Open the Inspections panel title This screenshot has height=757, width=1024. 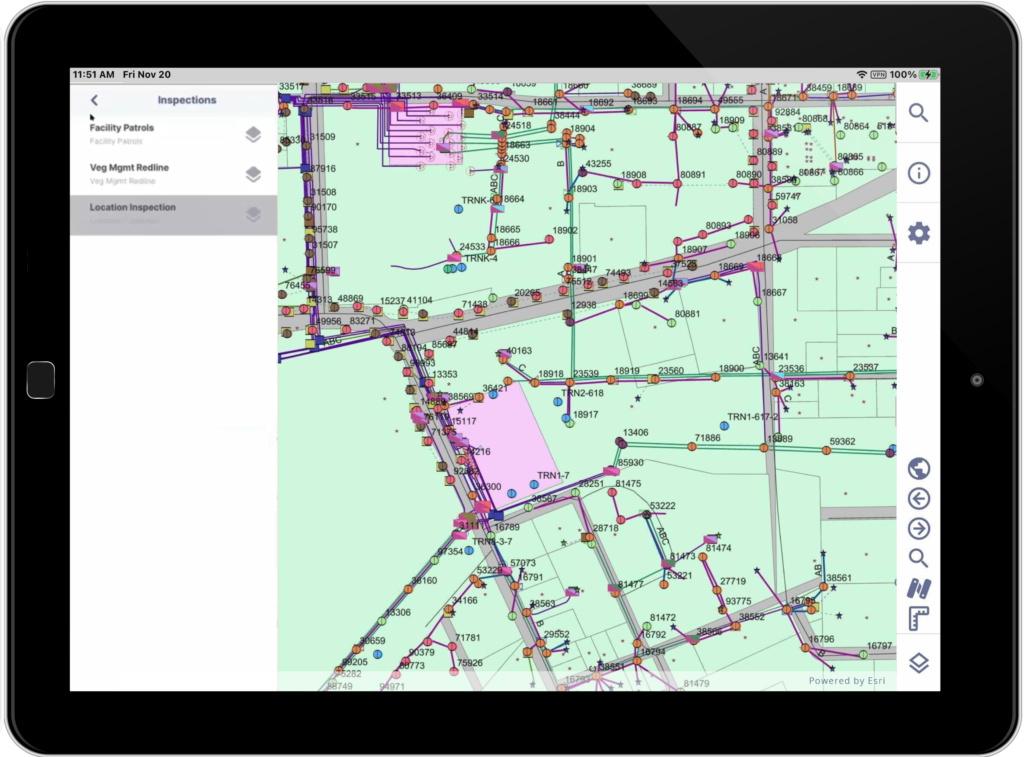tap(187, 100)
